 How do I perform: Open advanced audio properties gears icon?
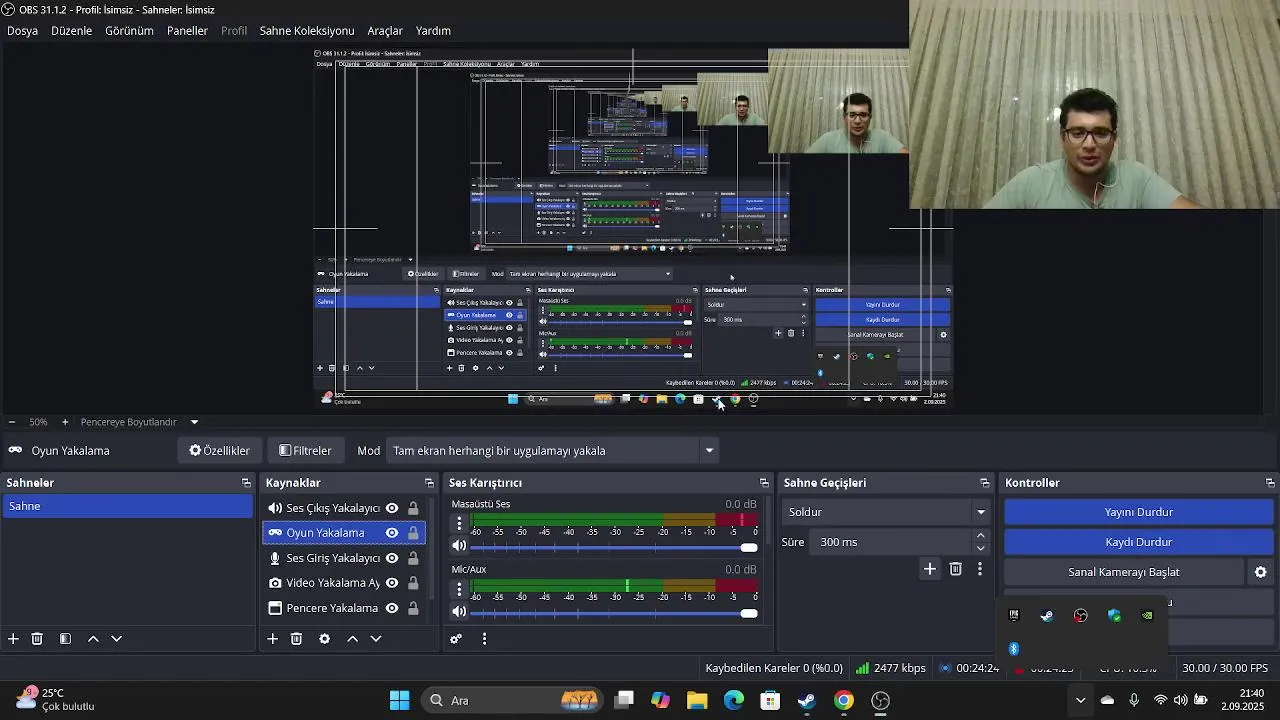coord(456,639)
